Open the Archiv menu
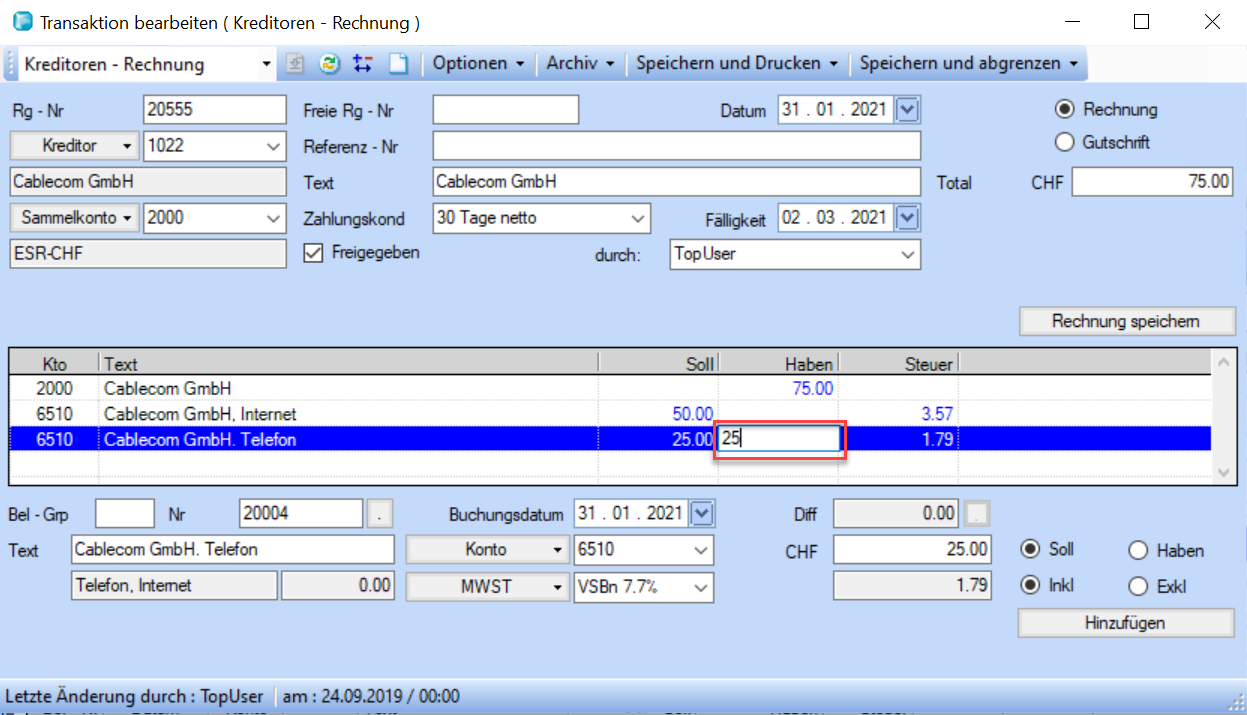The height and width of the screenshot is (715, 1247). (x=580, y=64)
